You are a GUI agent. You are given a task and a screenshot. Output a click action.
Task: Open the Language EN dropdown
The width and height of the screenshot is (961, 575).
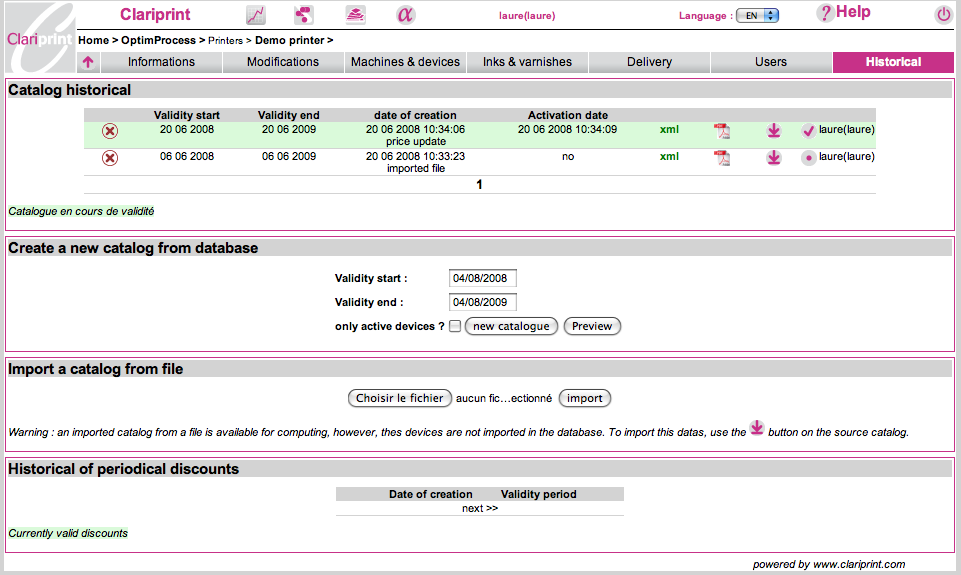(x=757, y=16)
